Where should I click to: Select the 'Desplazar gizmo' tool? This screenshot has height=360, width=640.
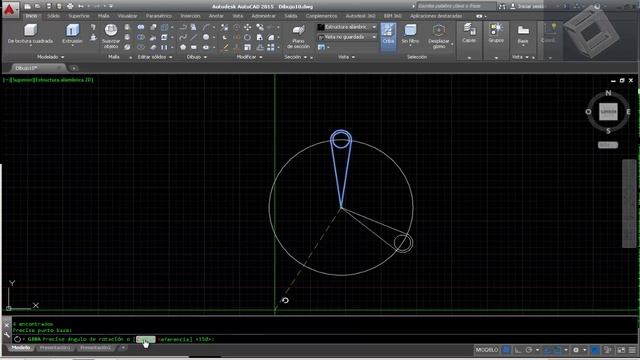click(x=439, y=36)
